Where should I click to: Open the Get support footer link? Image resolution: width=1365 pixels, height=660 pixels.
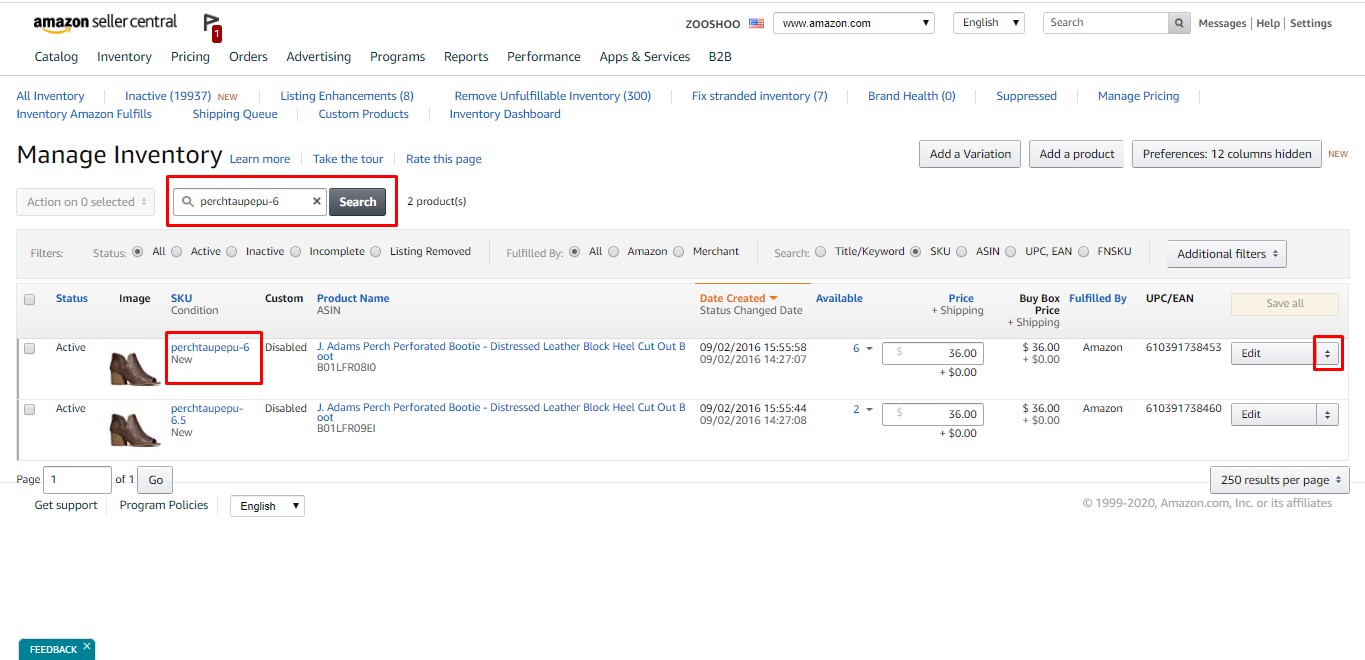point(66,505)
